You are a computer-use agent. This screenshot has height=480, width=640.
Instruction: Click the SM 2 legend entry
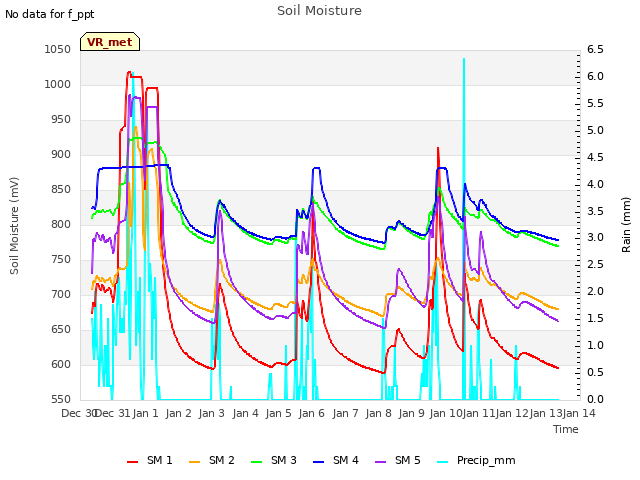pyautogui.click(x=212, y=460)
